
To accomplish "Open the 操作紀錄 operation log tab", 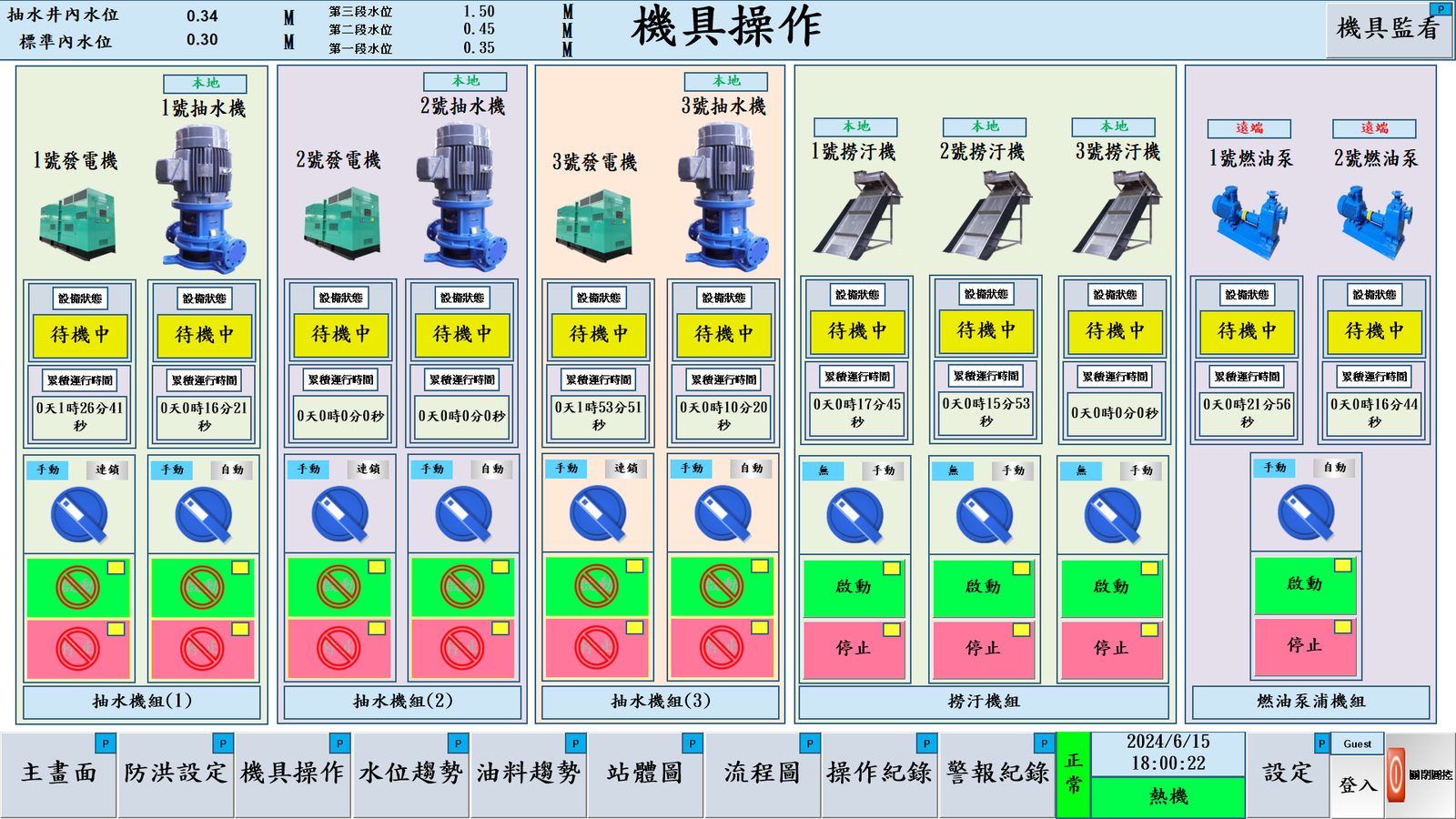I will click(879, 774).
